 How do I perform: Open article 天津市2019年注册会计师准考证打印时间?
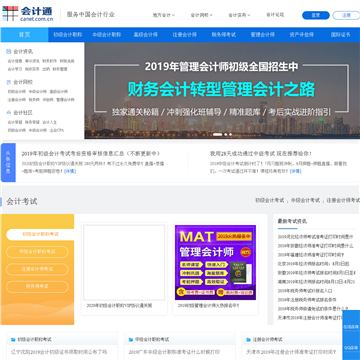pos(291,352)
